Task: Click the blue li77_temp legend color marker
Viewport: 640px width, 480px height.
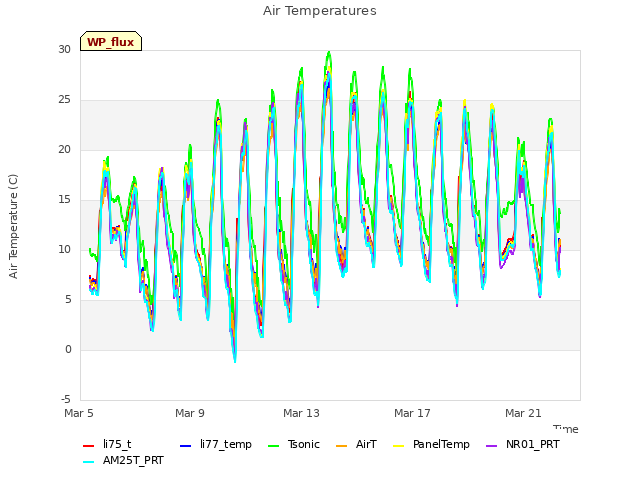Action: pyautogui.click(x=186, y=446)
